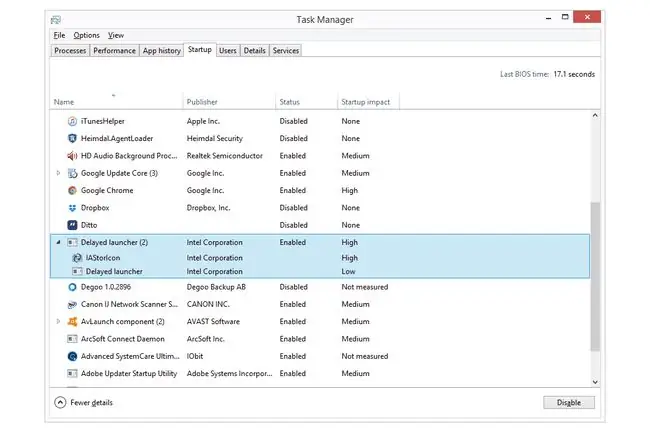This screenshot has width=650, height=433.
Task: Click the CANON INC. publisher cell
Action: pos(208,304)
